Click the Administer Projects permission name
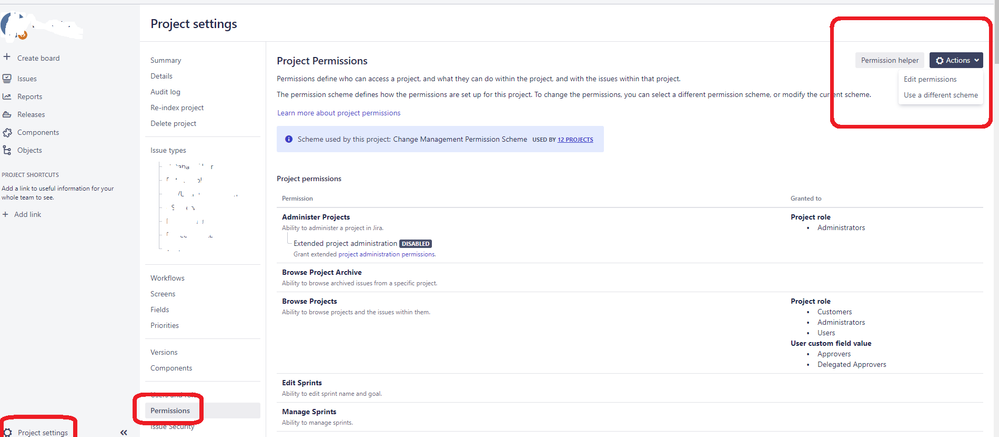999x437 pixels. [316, 217]
